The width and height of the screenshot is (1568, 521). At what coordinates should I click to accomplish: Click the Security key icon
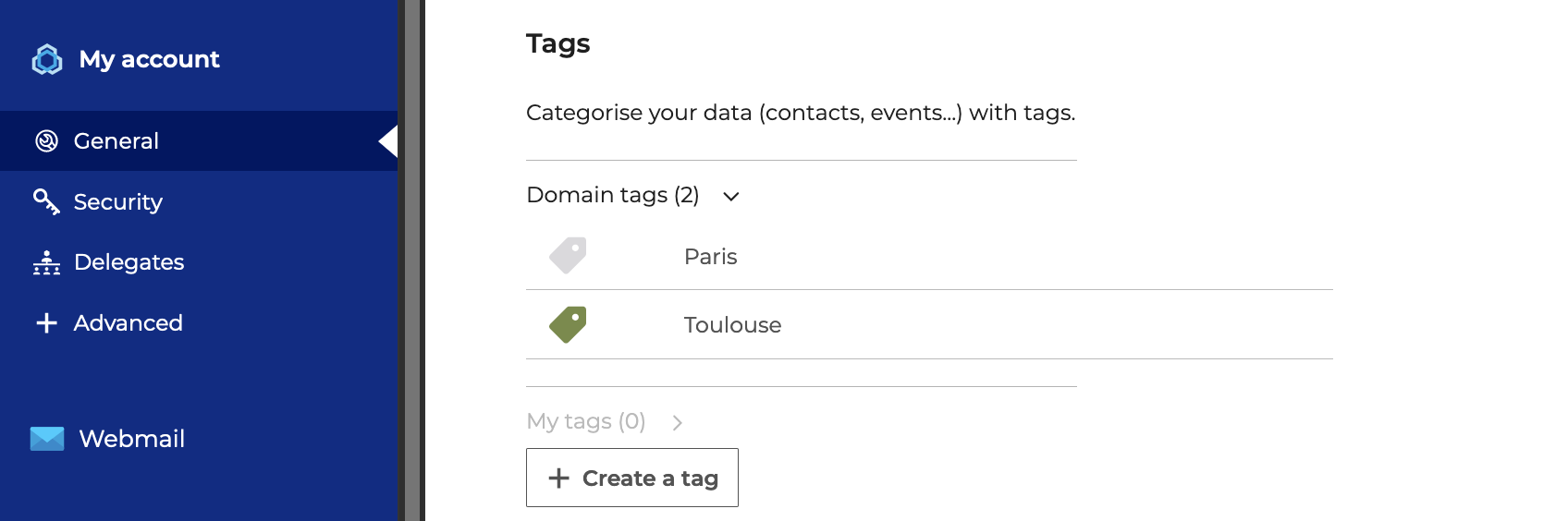[46, 201]
